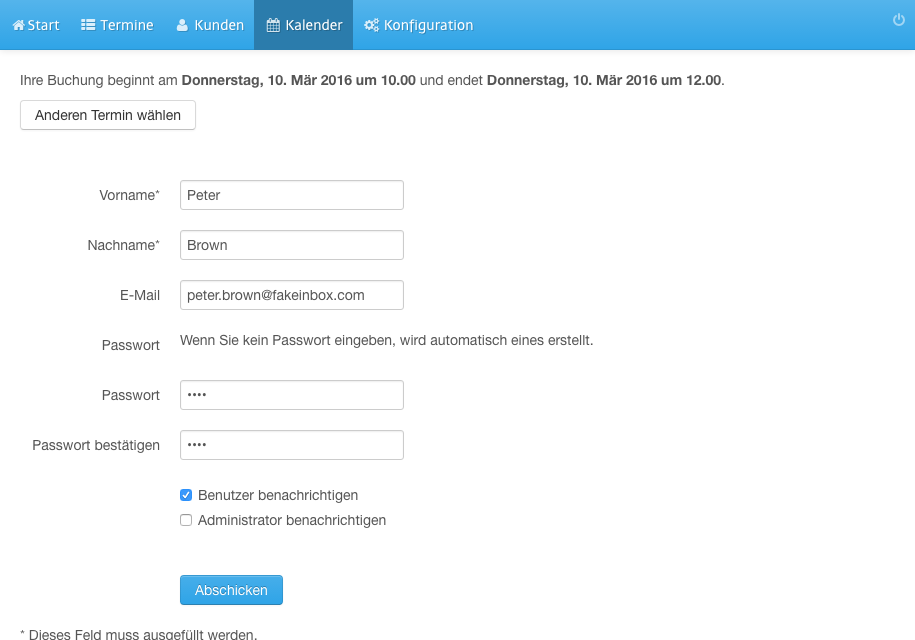Open the Kunden menu item
The width and height of the screenshot is (915, 640).
[x=210, y=25]
